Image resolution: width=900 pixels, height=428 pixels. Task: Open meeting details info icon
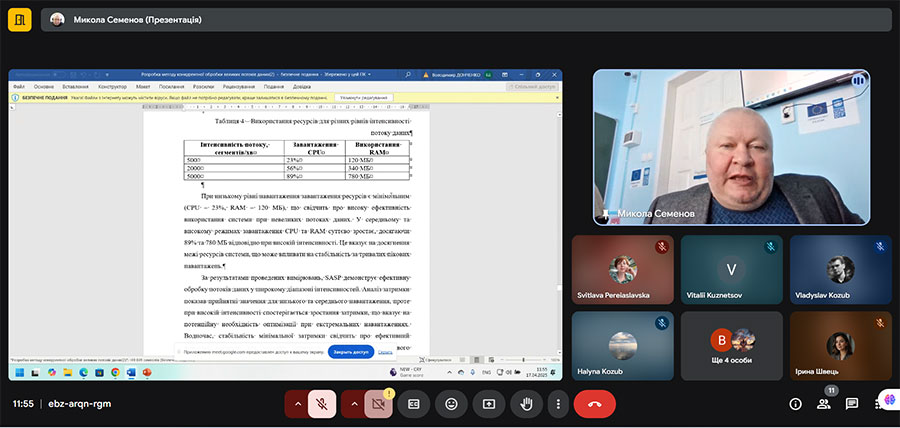tap(795, 404)
